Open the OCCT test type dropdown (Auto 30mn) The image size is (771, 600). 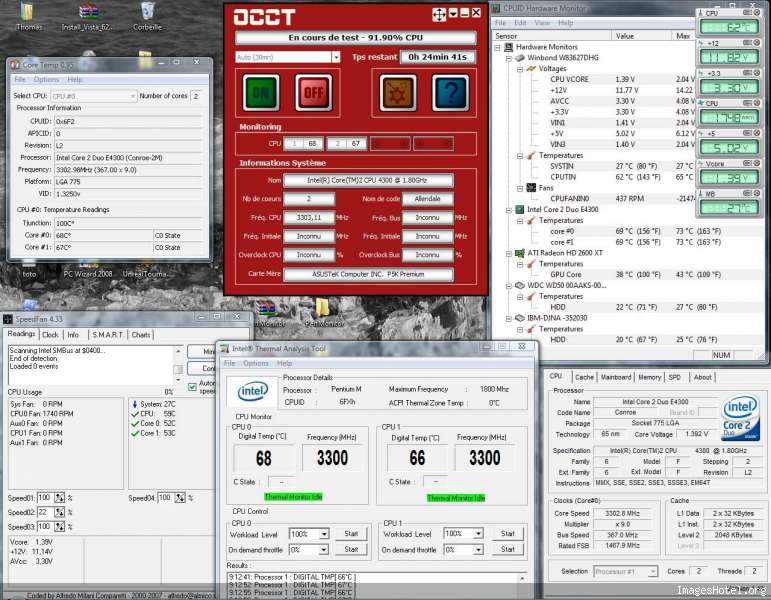pos(336,58)
